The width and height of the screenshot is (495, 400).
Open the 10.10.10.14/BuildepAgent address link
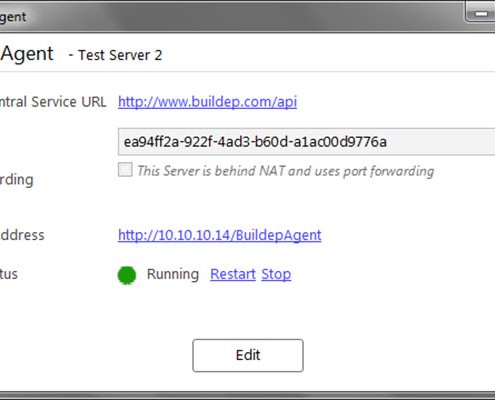point(220,235)
